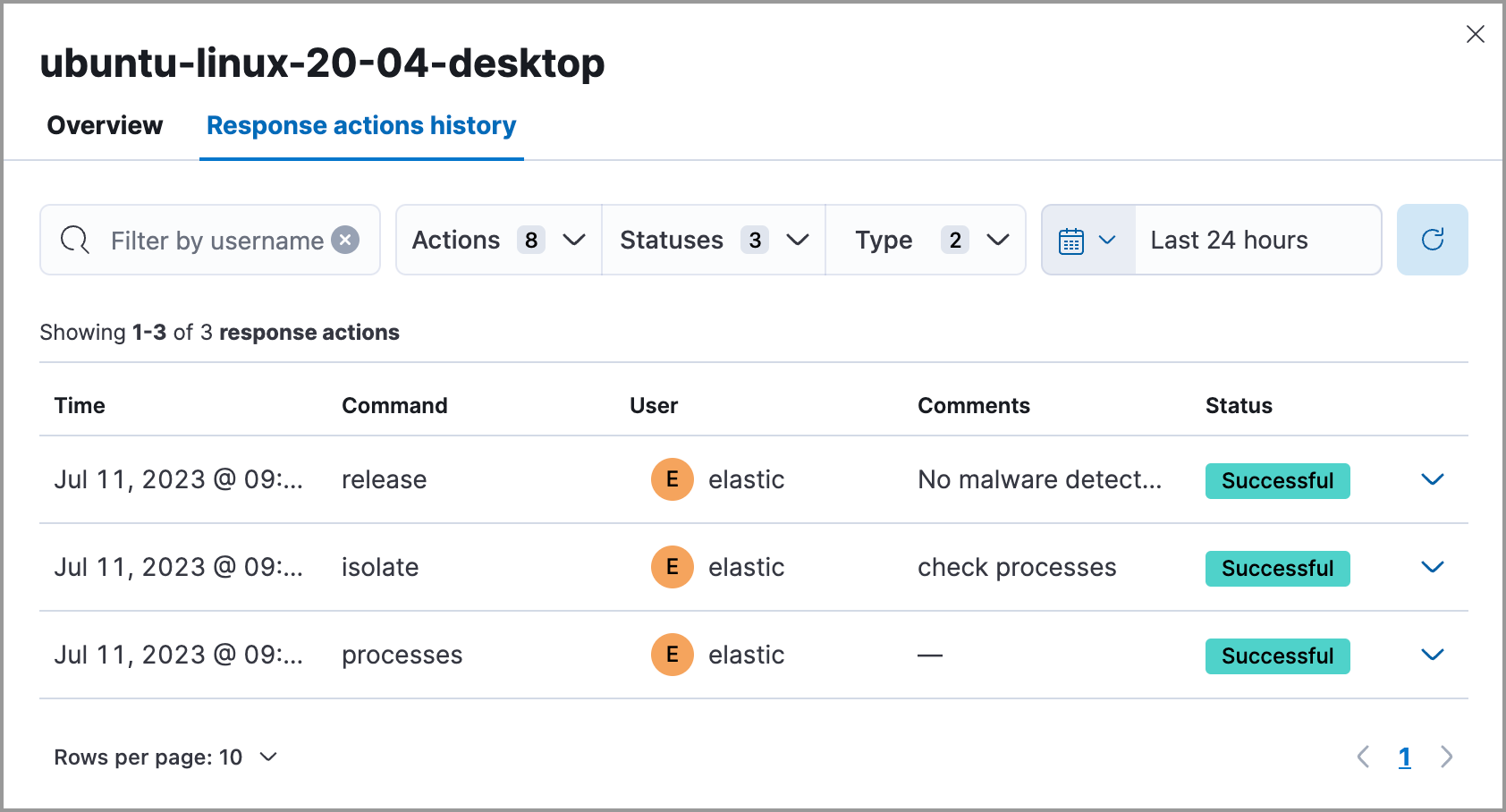Viewport: 1506px width, 812px height.
Task: Open page 1 via the pagination link
Action: click(1404, 757)
